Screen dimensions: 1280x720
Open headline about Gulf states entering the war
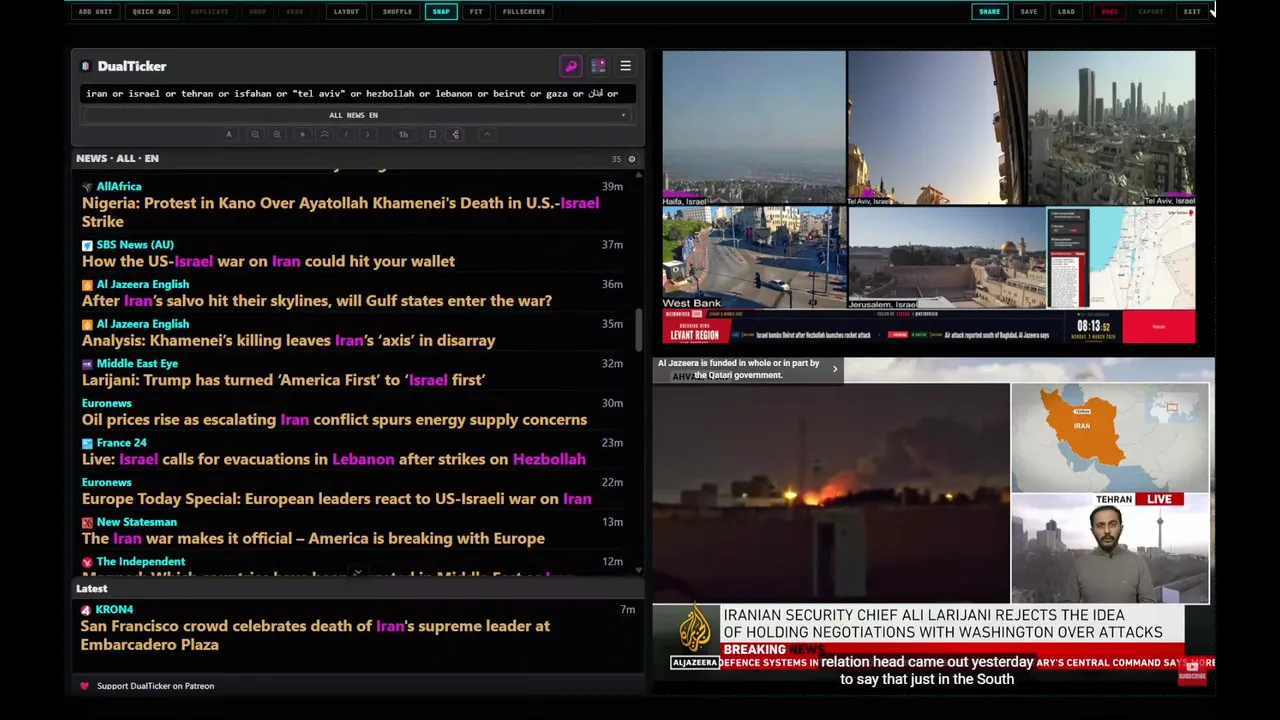click(316, 301)
